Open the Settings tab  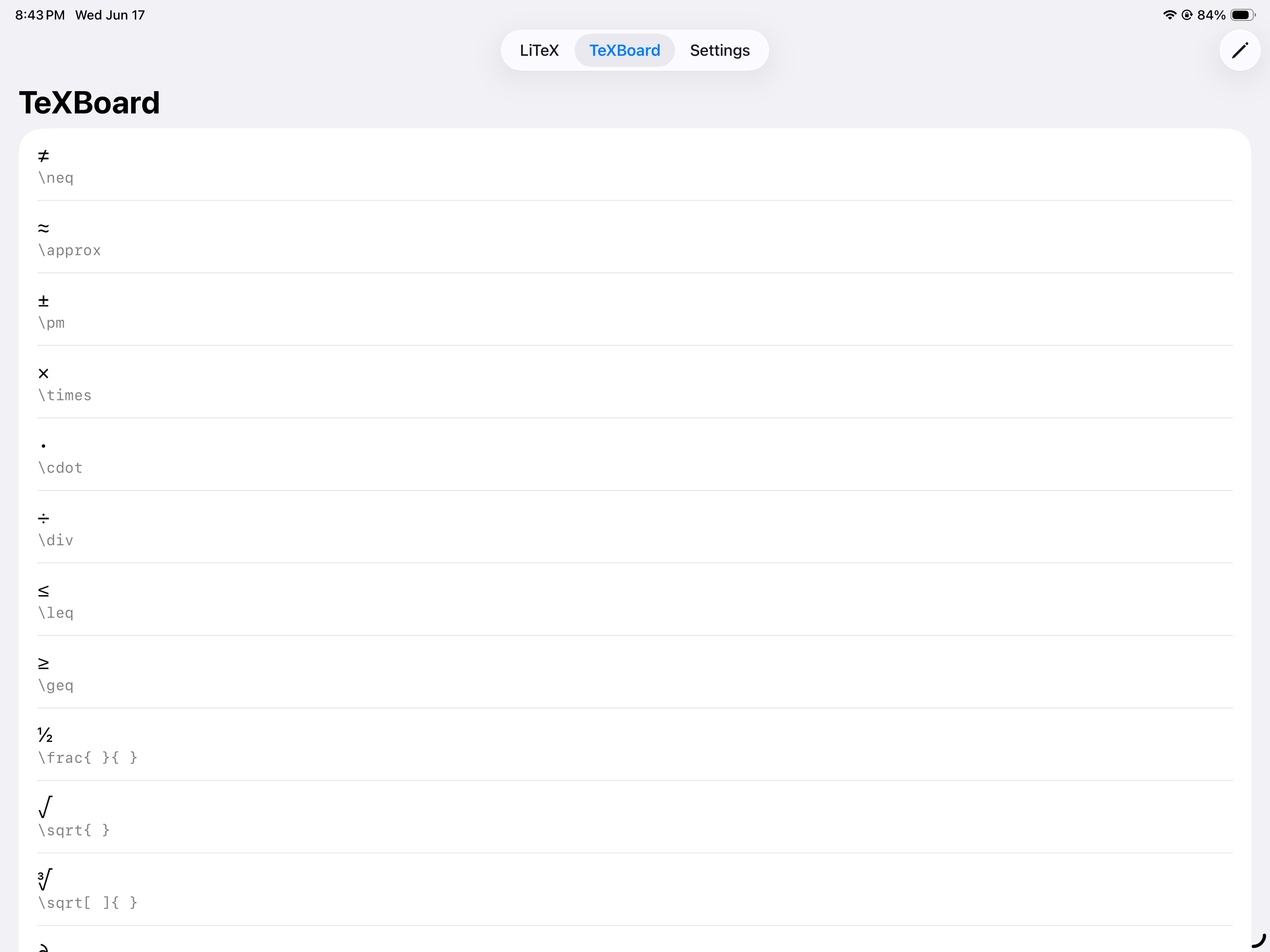coord(720,51)
